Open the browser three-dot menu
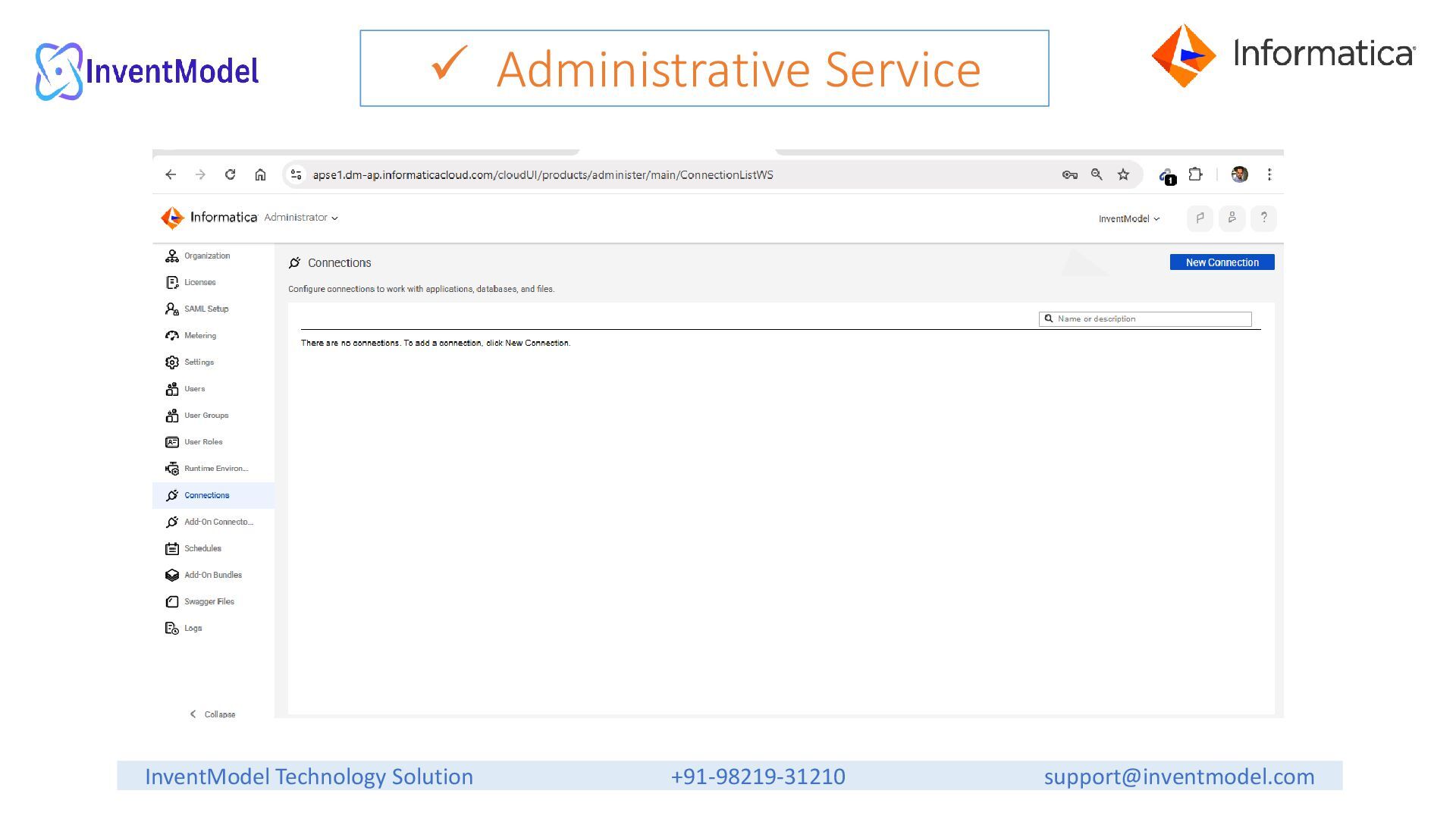Image resolution: width=1456 pixels, height=819 pixels. [1269, 174]
